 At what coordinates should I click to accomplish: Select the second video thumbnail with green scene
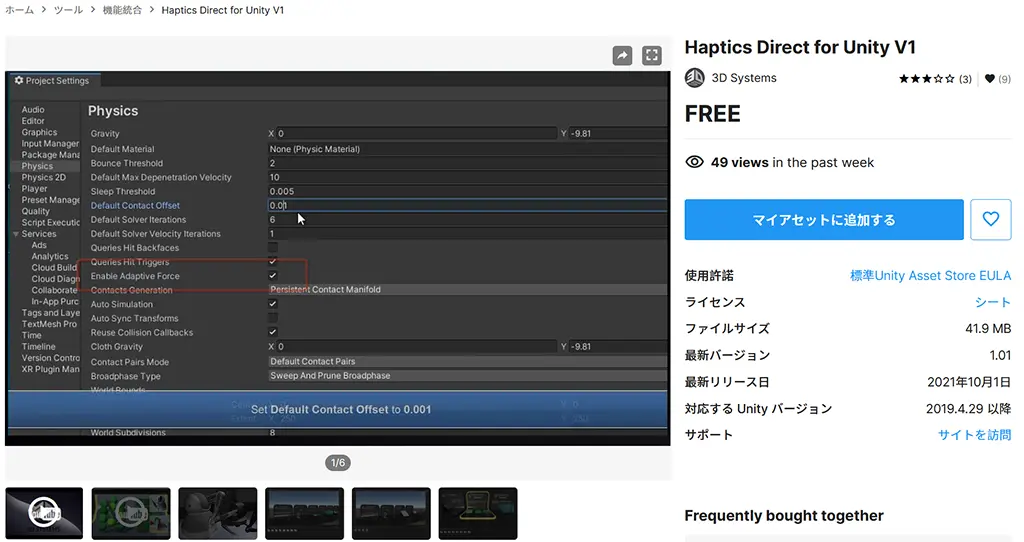click(131, 513)
